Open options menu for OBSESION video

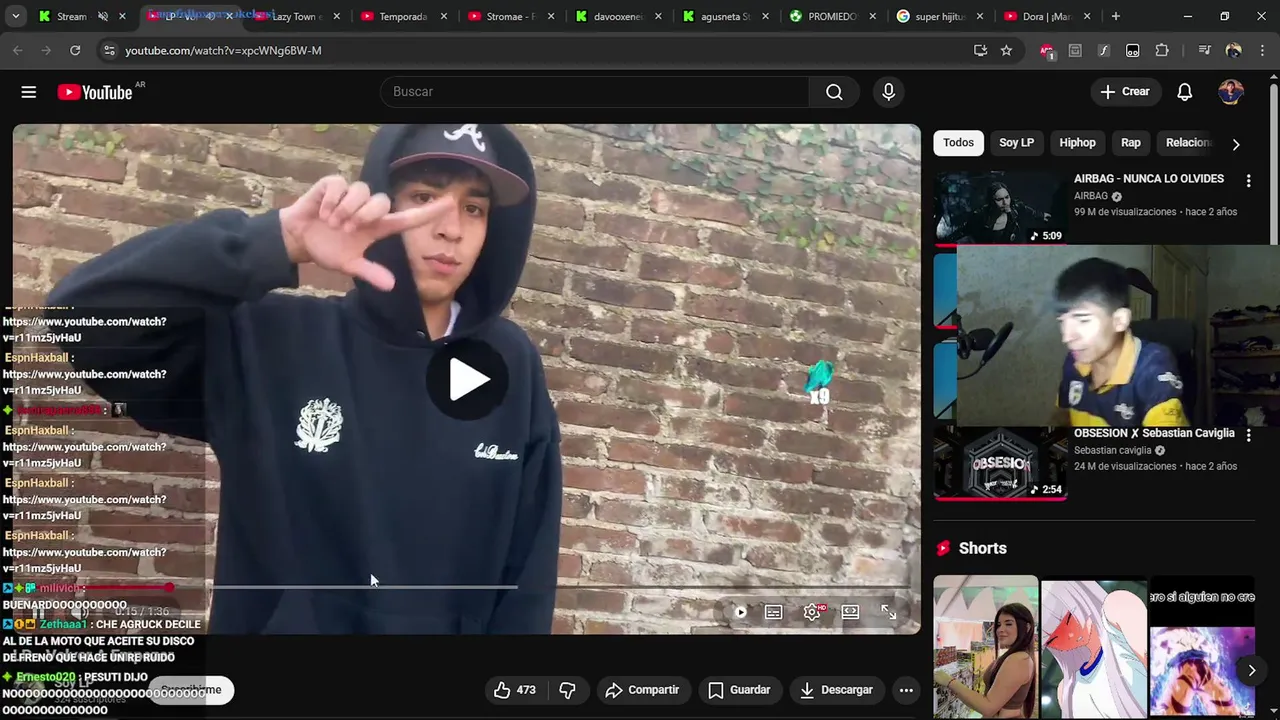click(x=1248, y=435)
